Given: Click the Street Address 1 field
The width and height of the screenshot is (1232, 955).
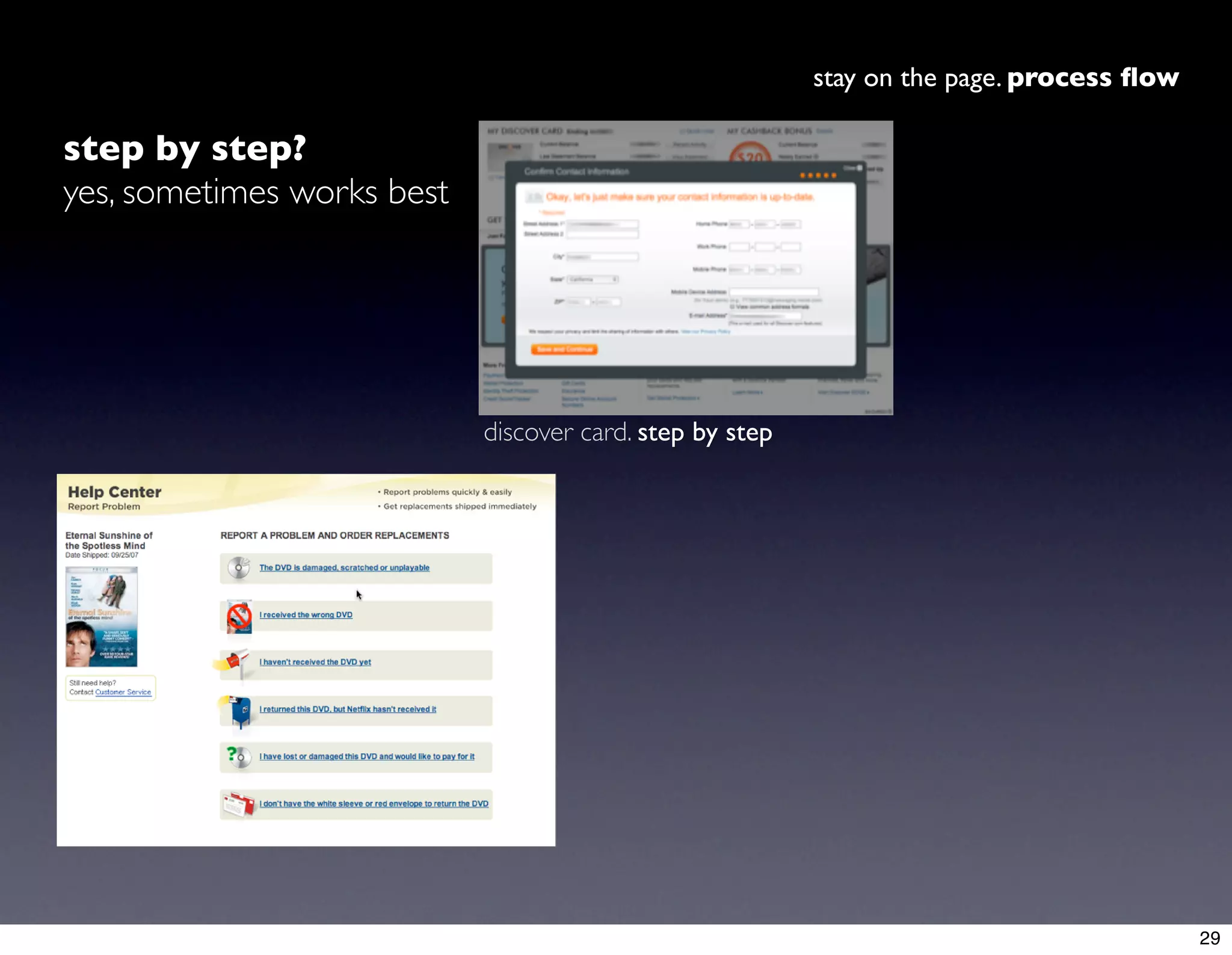Looking at the screenshot, I should (602, 224).
